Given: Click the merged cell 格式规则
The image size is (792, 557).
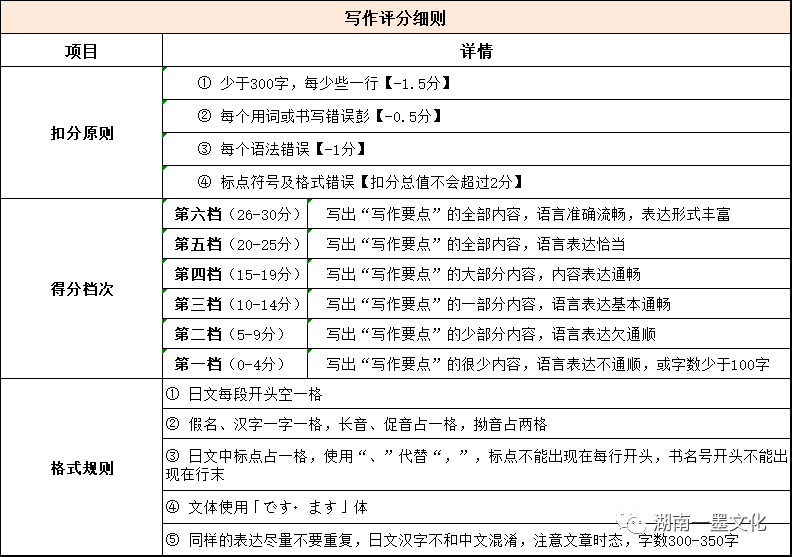Looking at the screenshot, I should click(81, 468).
